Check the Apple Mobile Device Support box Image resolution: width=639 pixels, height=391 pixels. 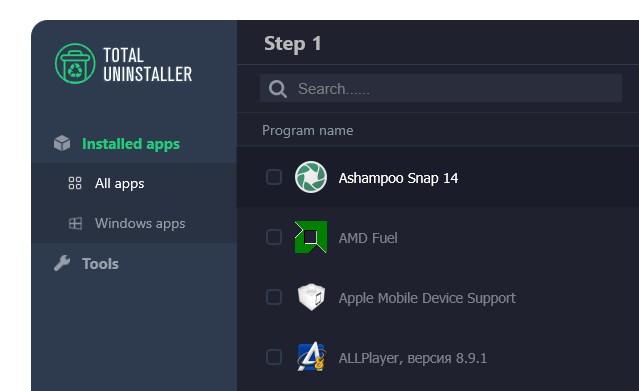(x=274, y=297)
